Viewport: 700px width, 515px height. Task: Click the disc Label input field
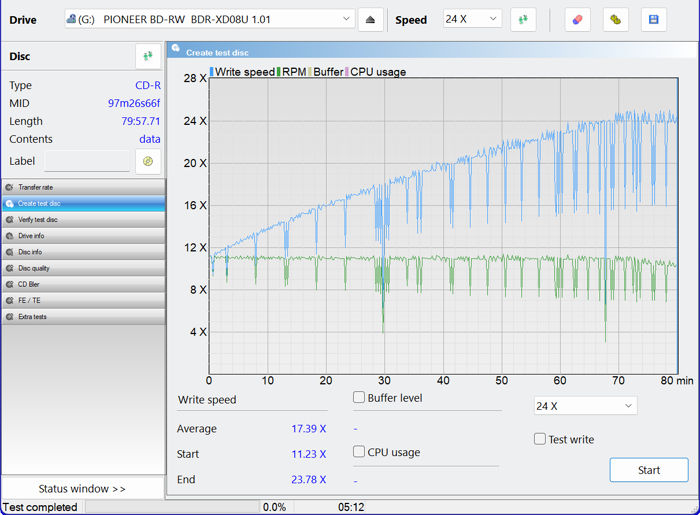point(87,162)
